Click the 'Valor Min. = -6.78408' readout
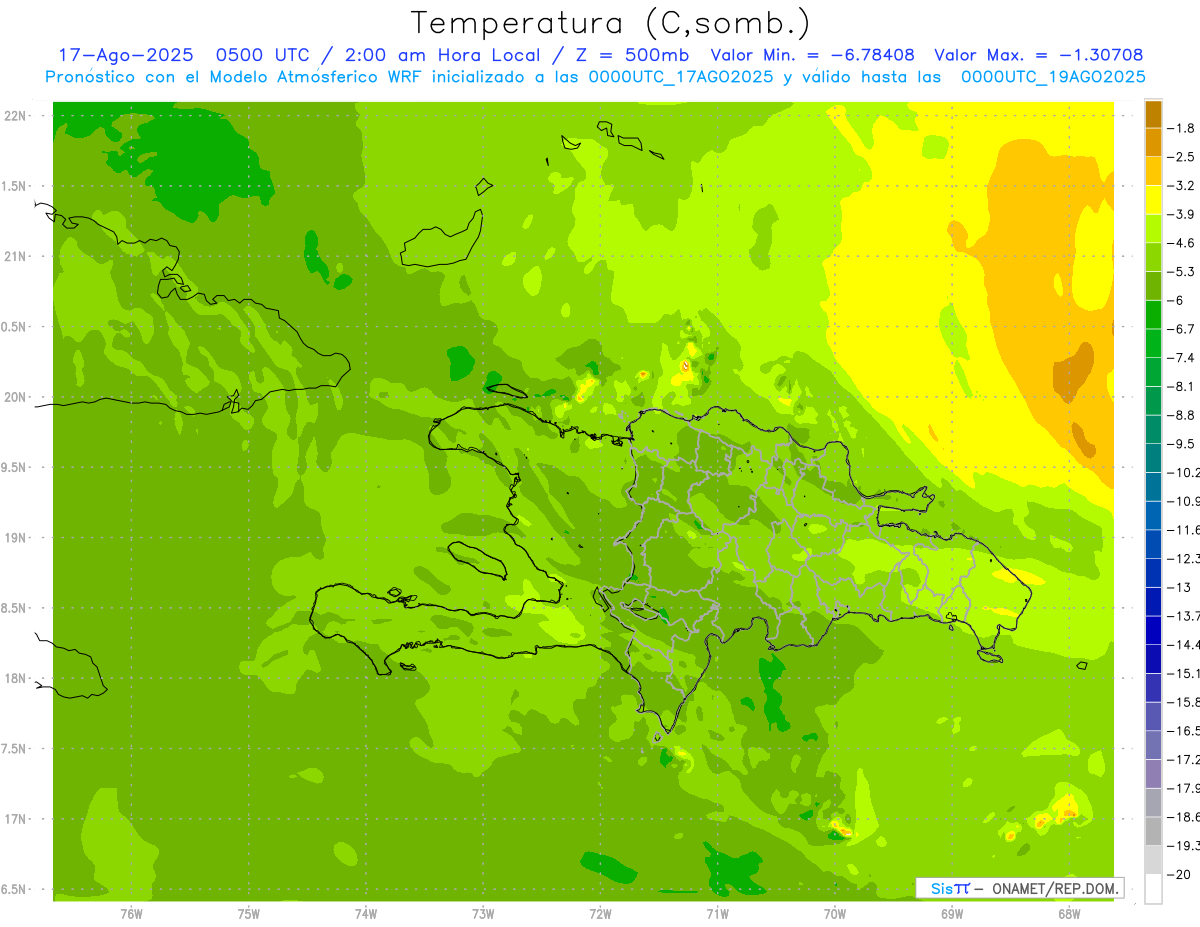Image resolution: width=1200 pixels, height=927 pixels. click(812, 55)
